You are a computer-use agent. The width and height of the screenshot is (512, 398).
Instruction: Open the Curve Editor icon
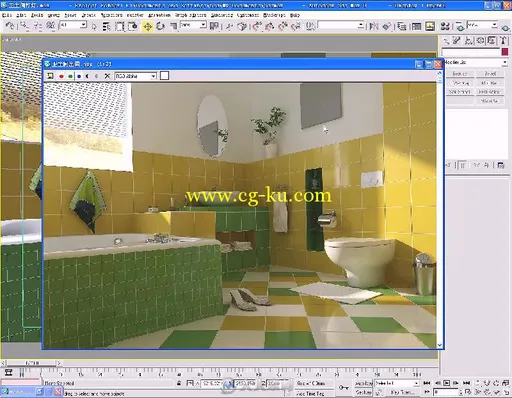coord(416,26)
